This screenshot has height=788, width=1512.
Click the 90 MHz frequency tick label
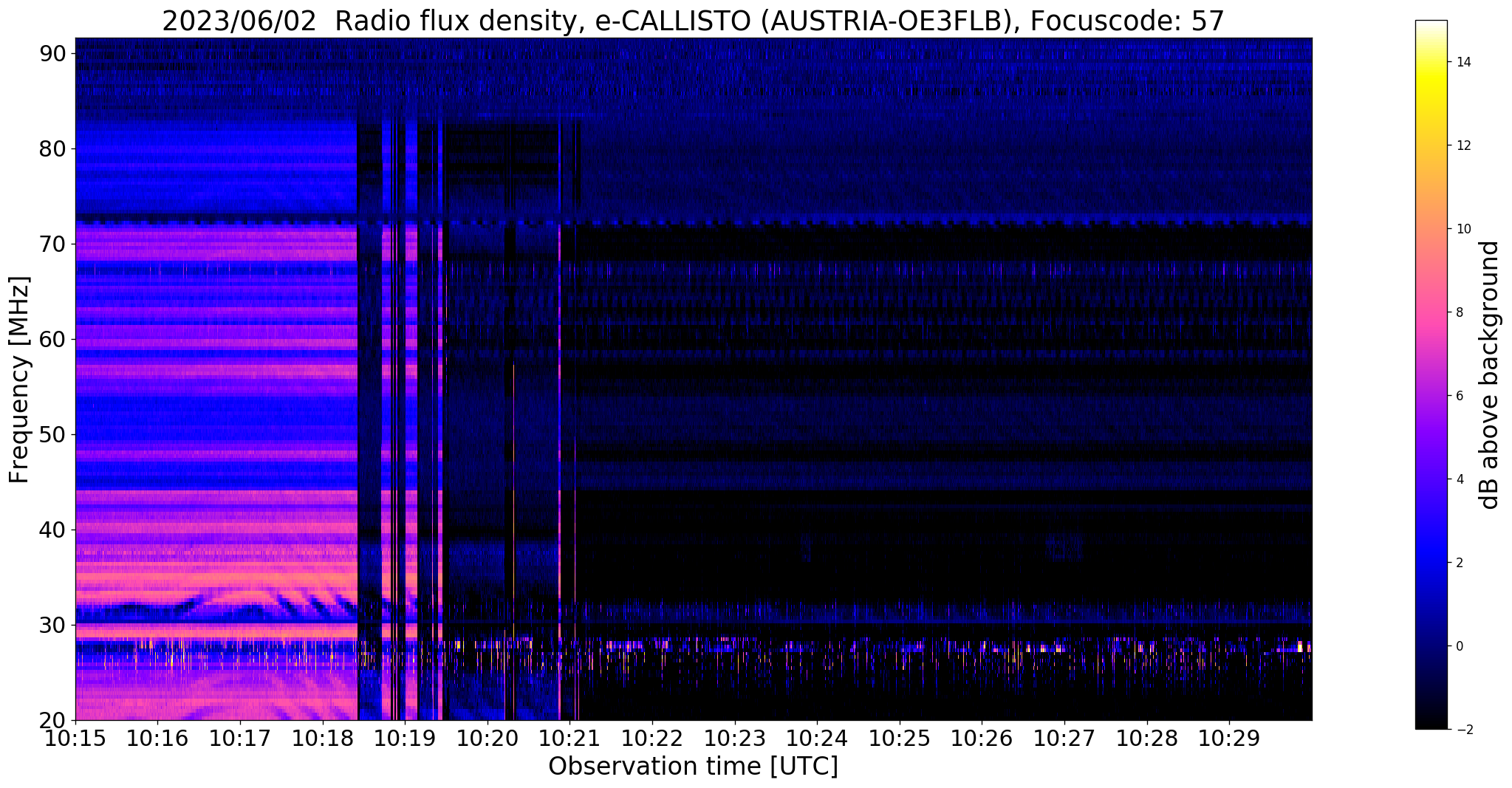52,53
